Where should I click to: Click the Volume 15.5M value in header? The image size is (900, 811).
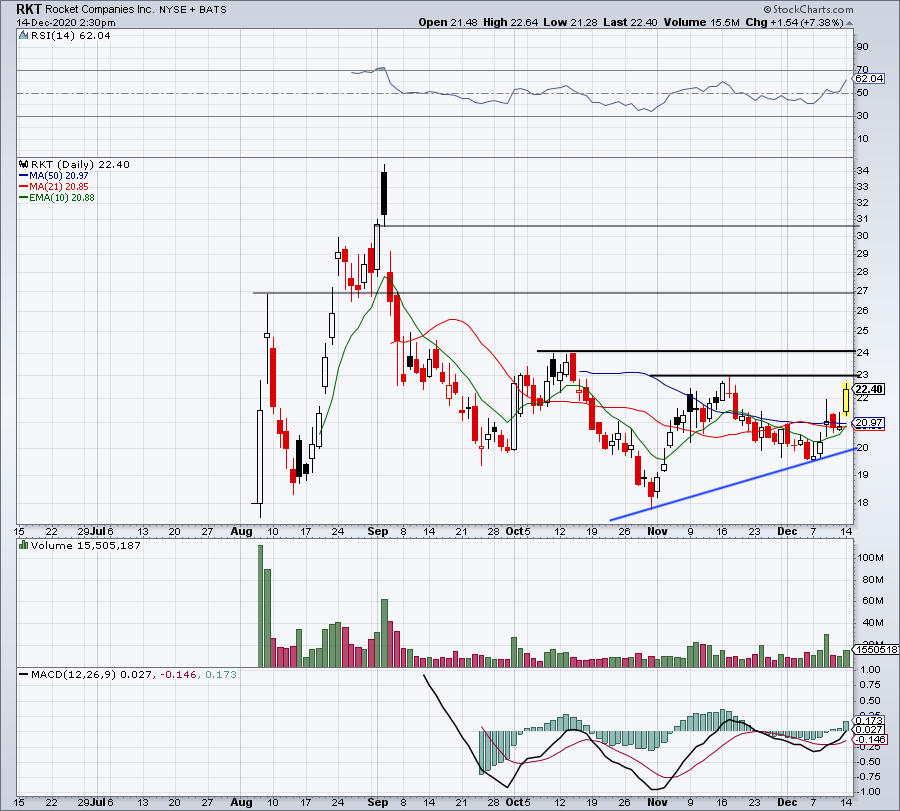pyautogui.click(x=701, y=22)
